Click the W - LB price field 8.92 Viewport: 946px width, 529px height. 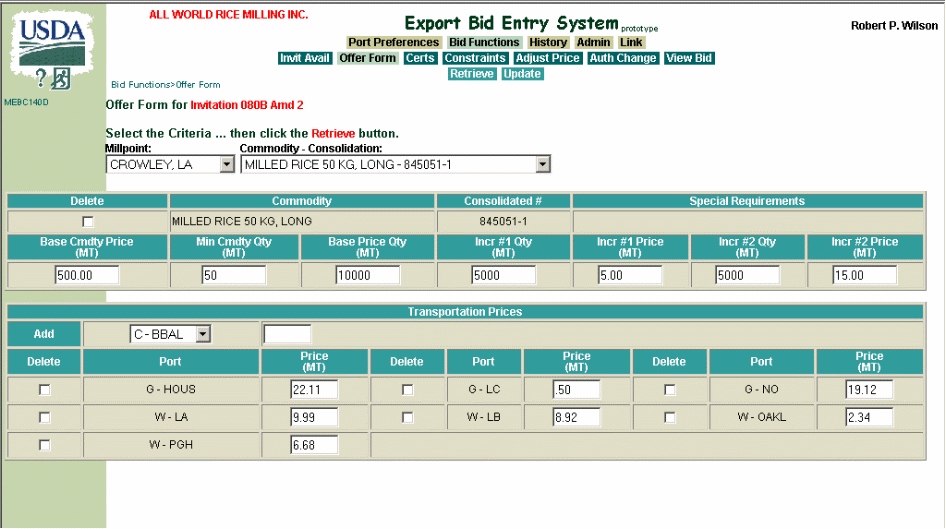pyautogui.click(x=577, y=417)
